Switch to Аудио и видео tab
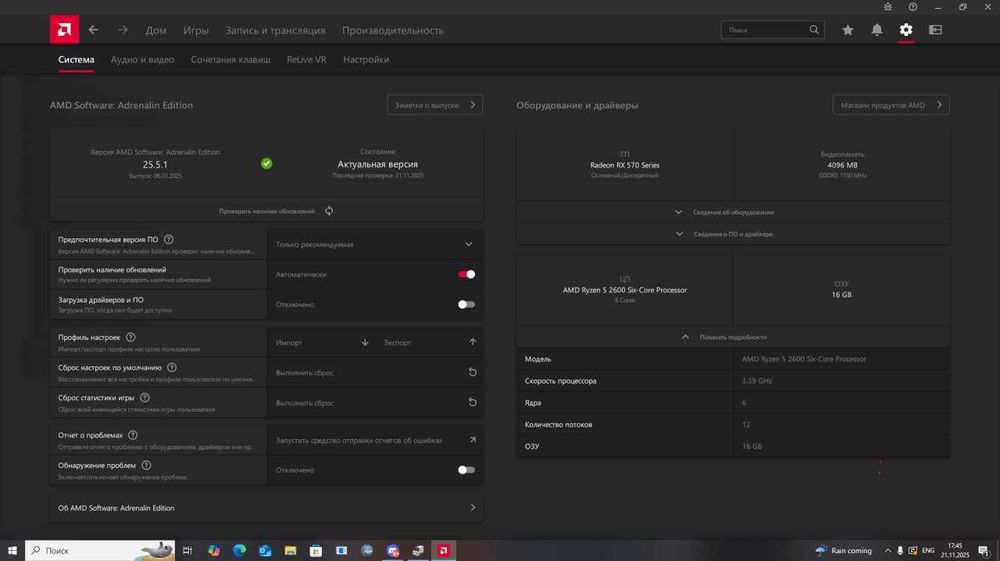This screenshot has width=1000, height=561. (142, 60)
